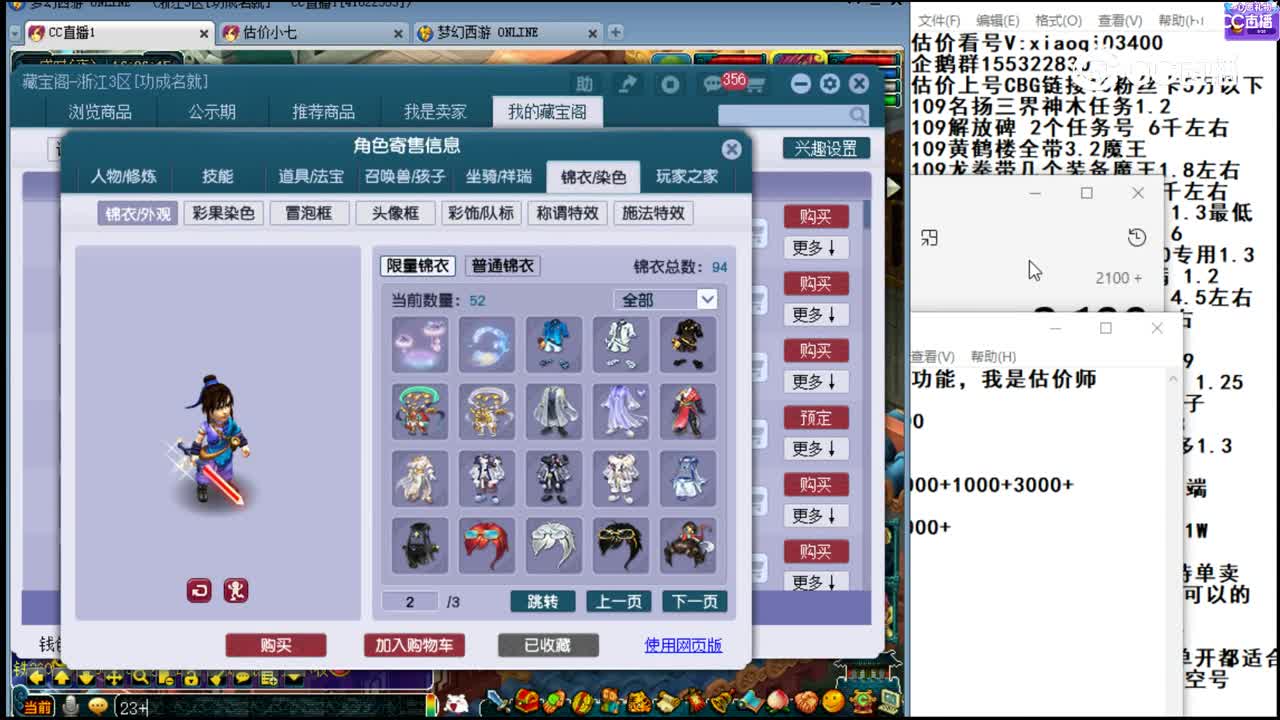Click the padlock icon in chat toolbar
The height and width of the screenshot is (720, 1280).
(190, 678)
